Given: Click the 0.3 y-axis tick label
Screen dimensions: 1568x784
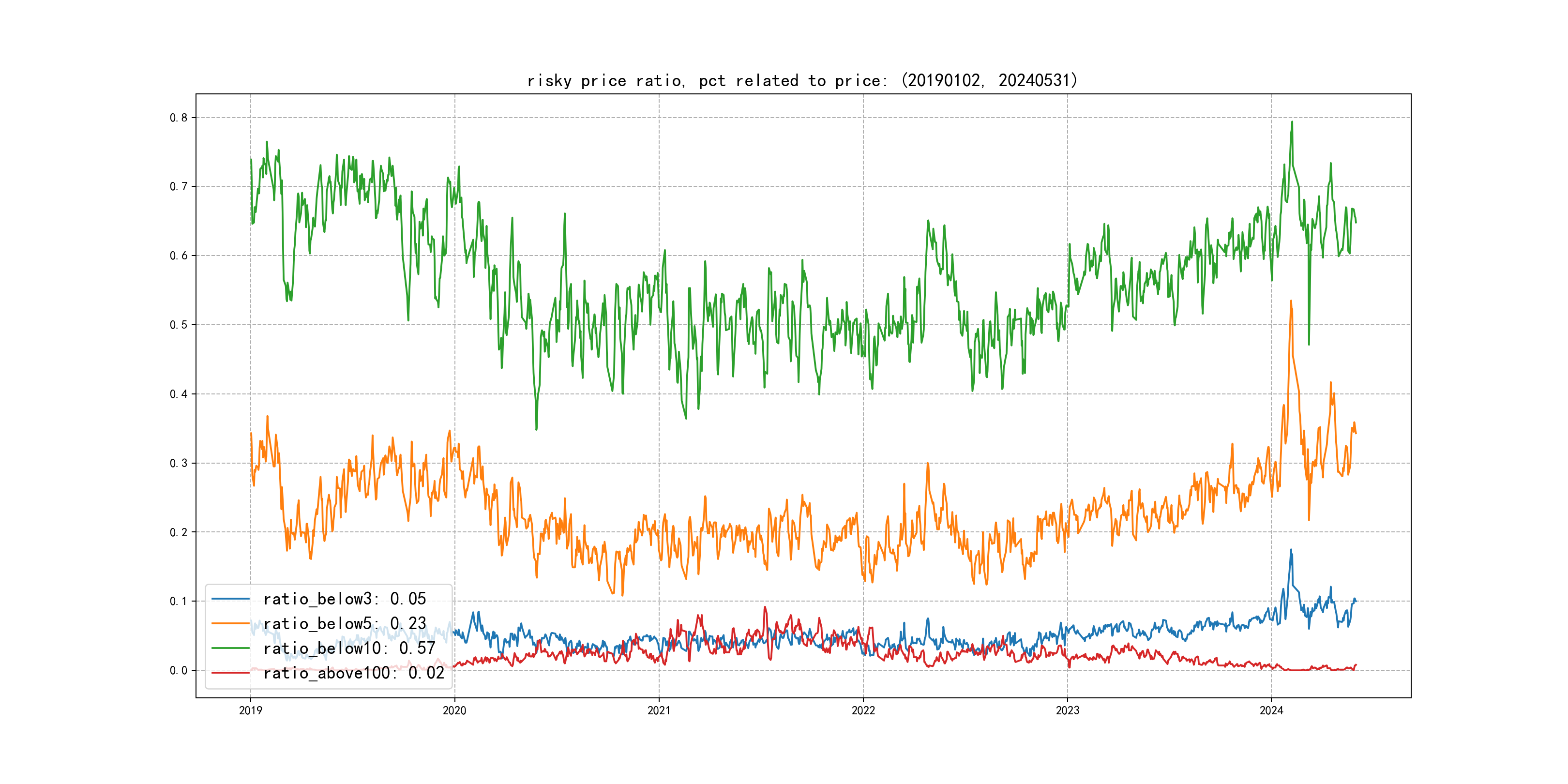Looking at the screenshot, I should [179, 463].
